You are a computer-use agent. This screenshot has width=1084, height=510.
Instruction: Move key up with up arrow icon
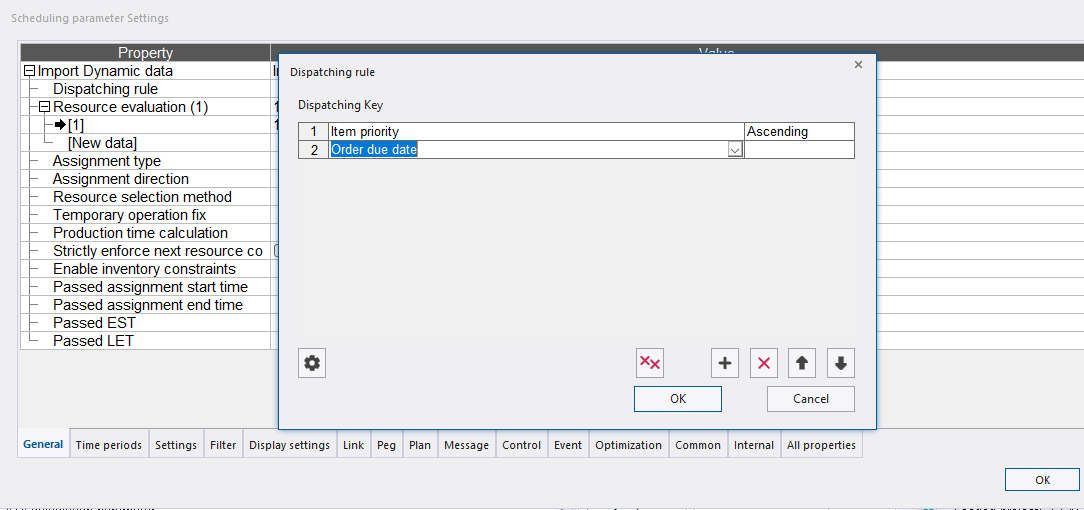(x=802, y=363)
